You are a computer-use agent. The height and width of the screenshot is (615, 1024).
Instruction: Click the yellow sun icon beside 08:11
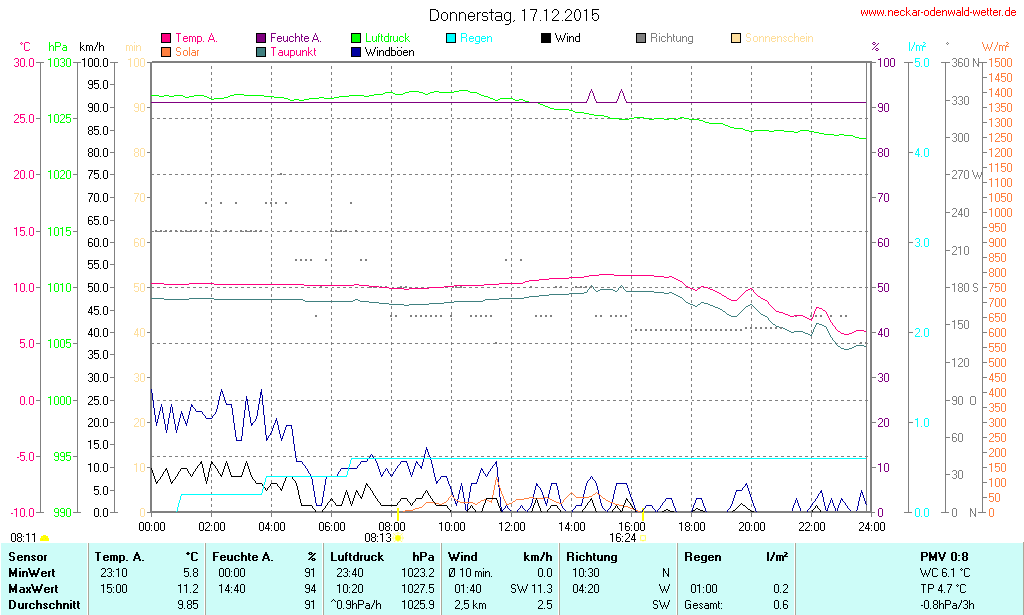[x=44, y=538]
